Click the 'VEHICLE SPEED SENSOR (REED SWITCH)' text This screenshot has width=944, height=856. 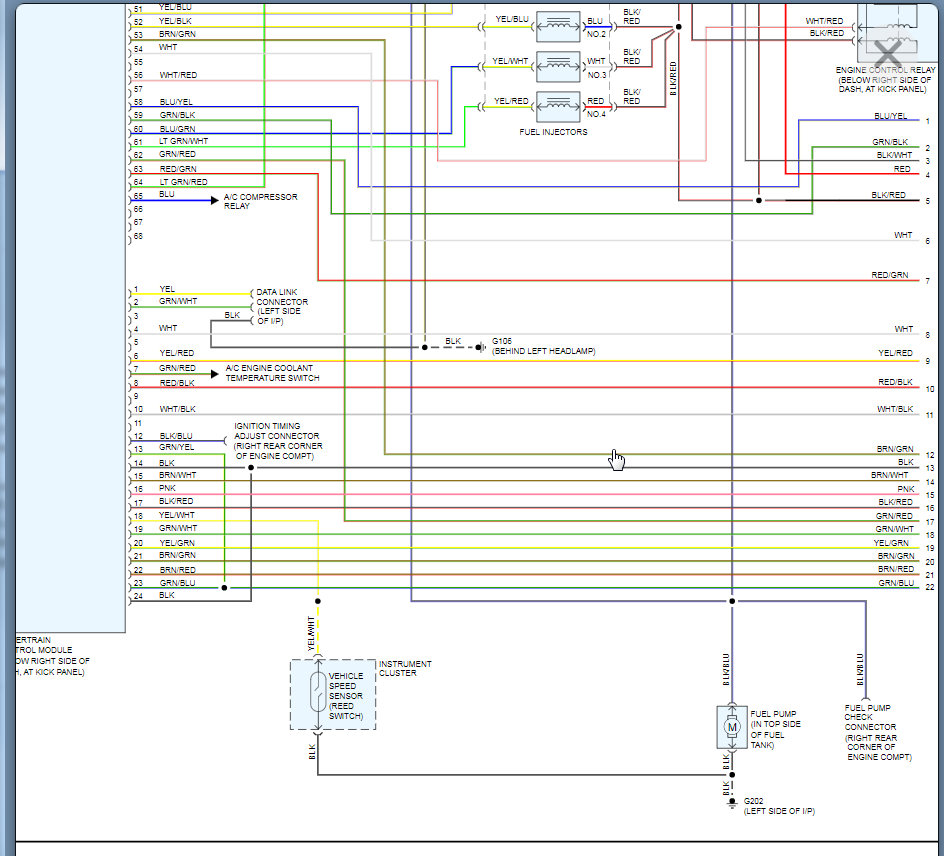click(x=346, y=696)
